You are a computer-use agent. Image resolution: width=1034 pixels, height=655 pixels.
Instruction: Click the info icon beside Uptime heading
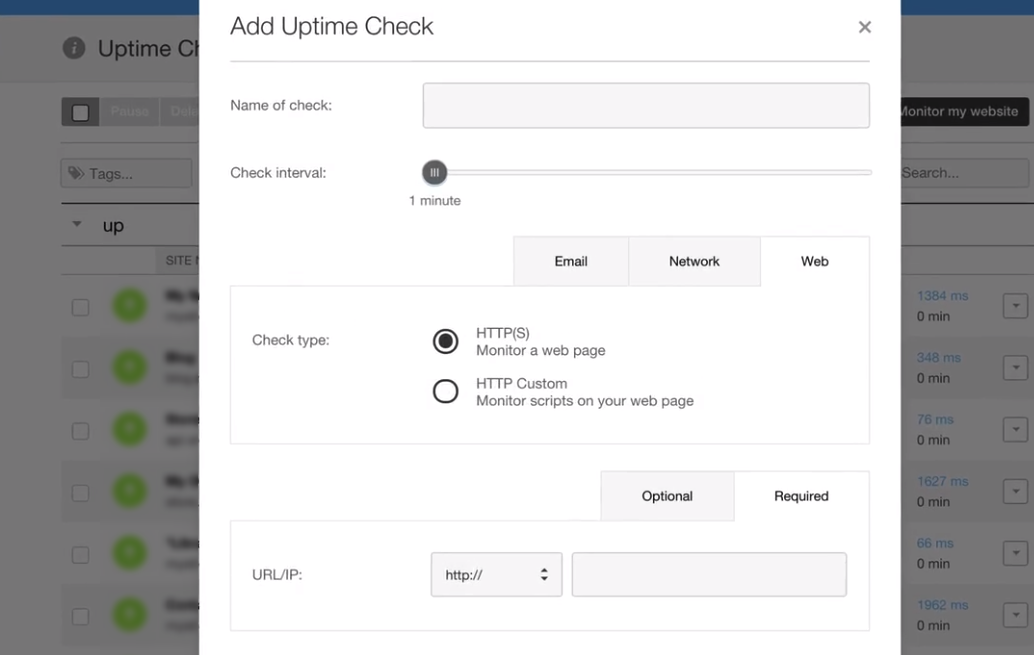pyautogui.click(x=74, y=48)
